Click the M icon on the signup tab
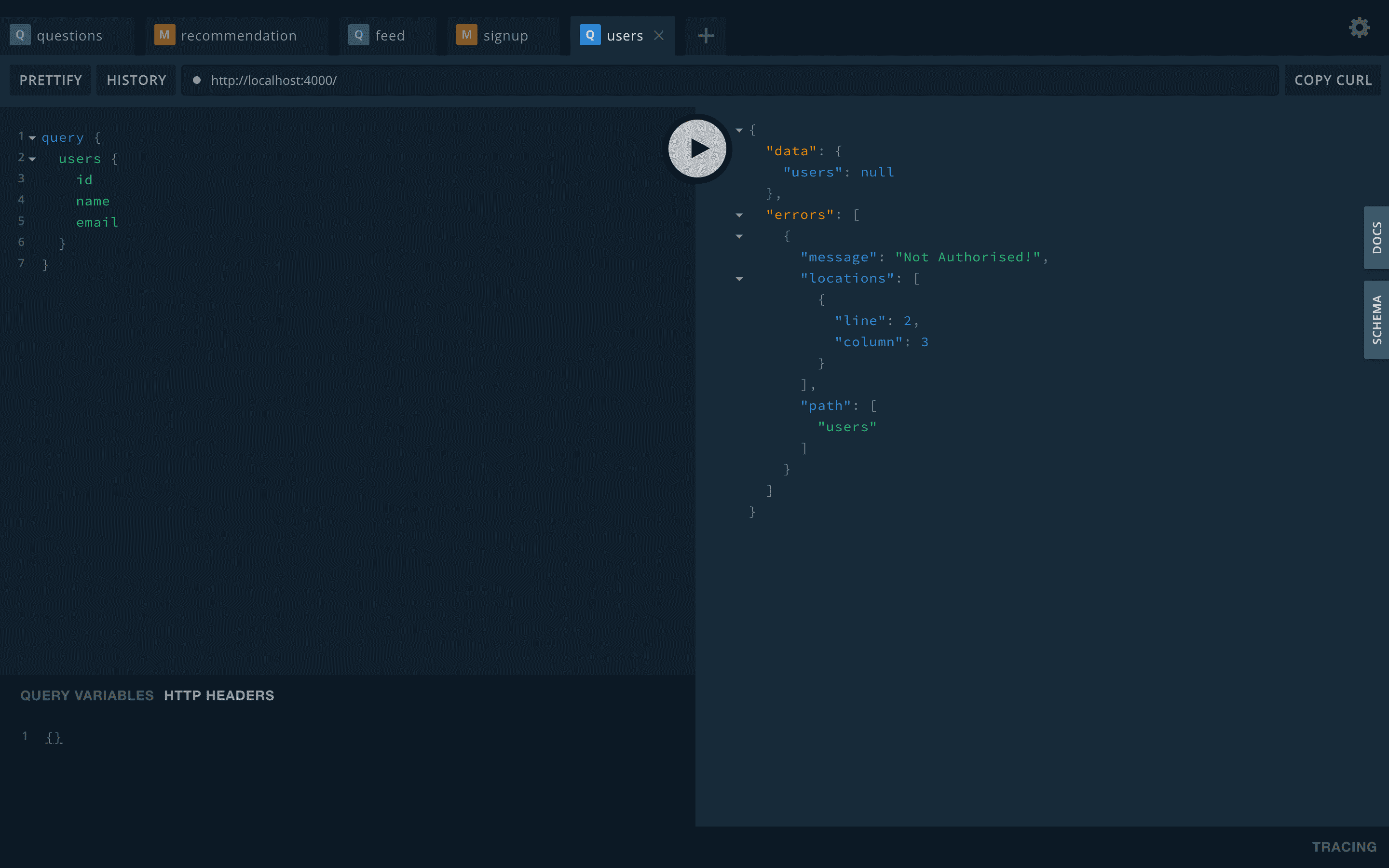Screen dimensions: 1389x868 (466, 35)
